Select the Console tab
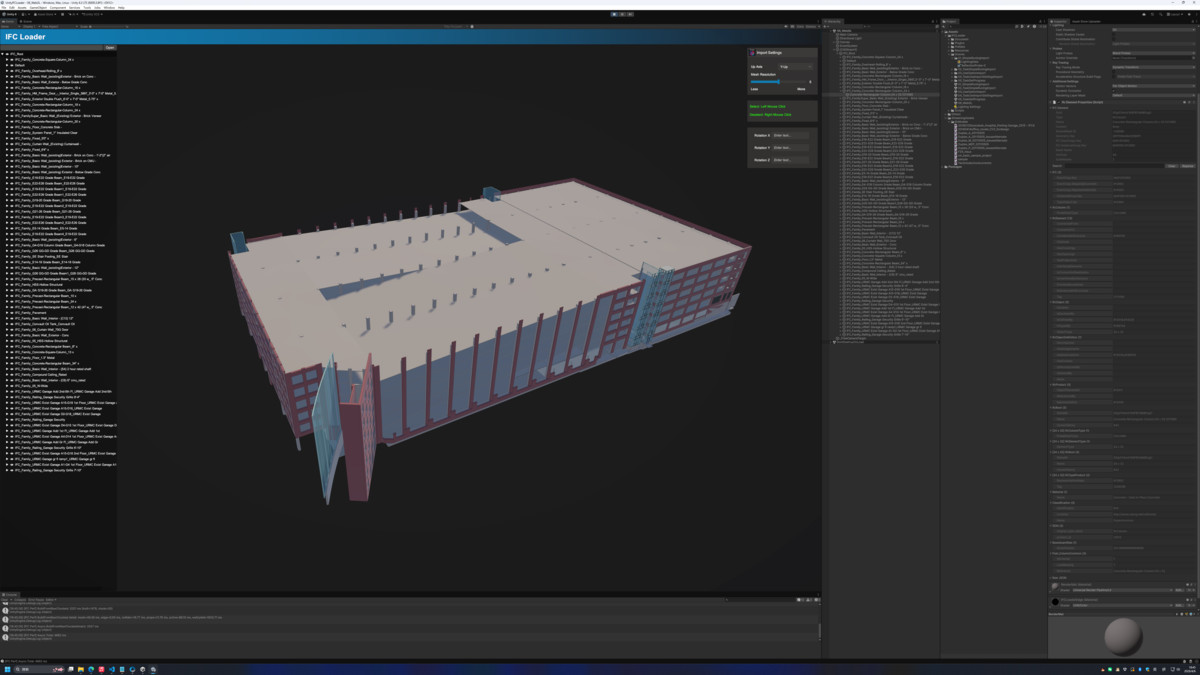1200x675 pixels. pyautogui.click(x=11, y=594)
